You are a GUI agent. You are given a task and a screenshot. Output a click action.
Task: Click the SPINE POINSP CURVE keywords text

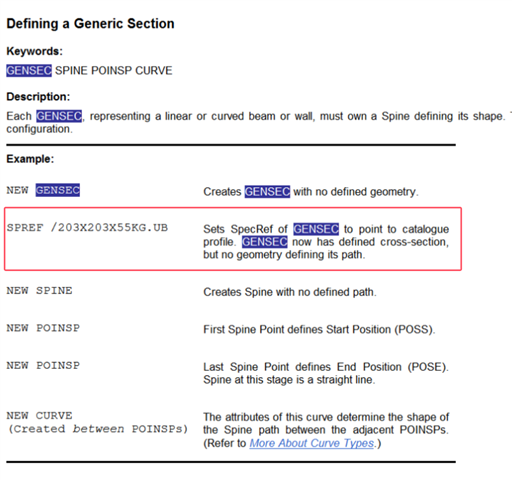click(114, 71)
